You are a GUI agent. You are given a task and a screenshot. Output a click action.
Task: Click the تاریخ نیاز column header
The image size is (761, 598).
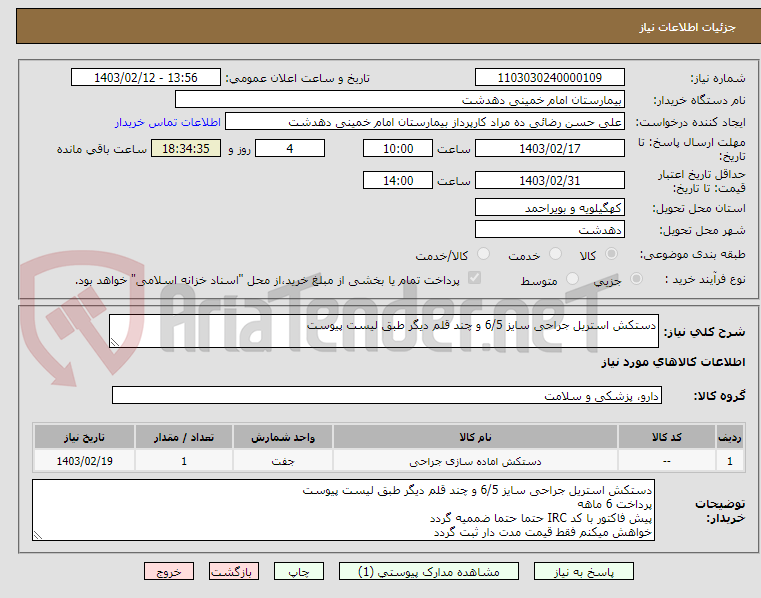click(84, 437)
